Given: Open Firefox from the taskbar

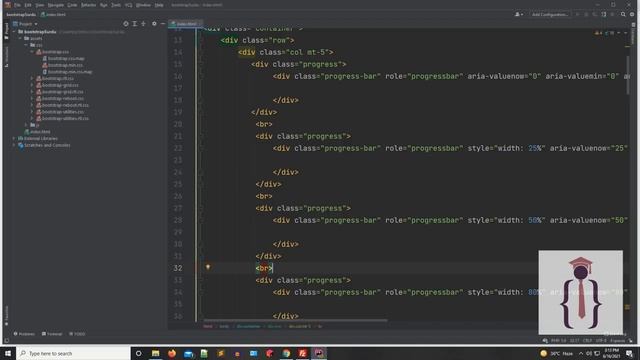Looking at the screenshot, I should pos(172,353).
